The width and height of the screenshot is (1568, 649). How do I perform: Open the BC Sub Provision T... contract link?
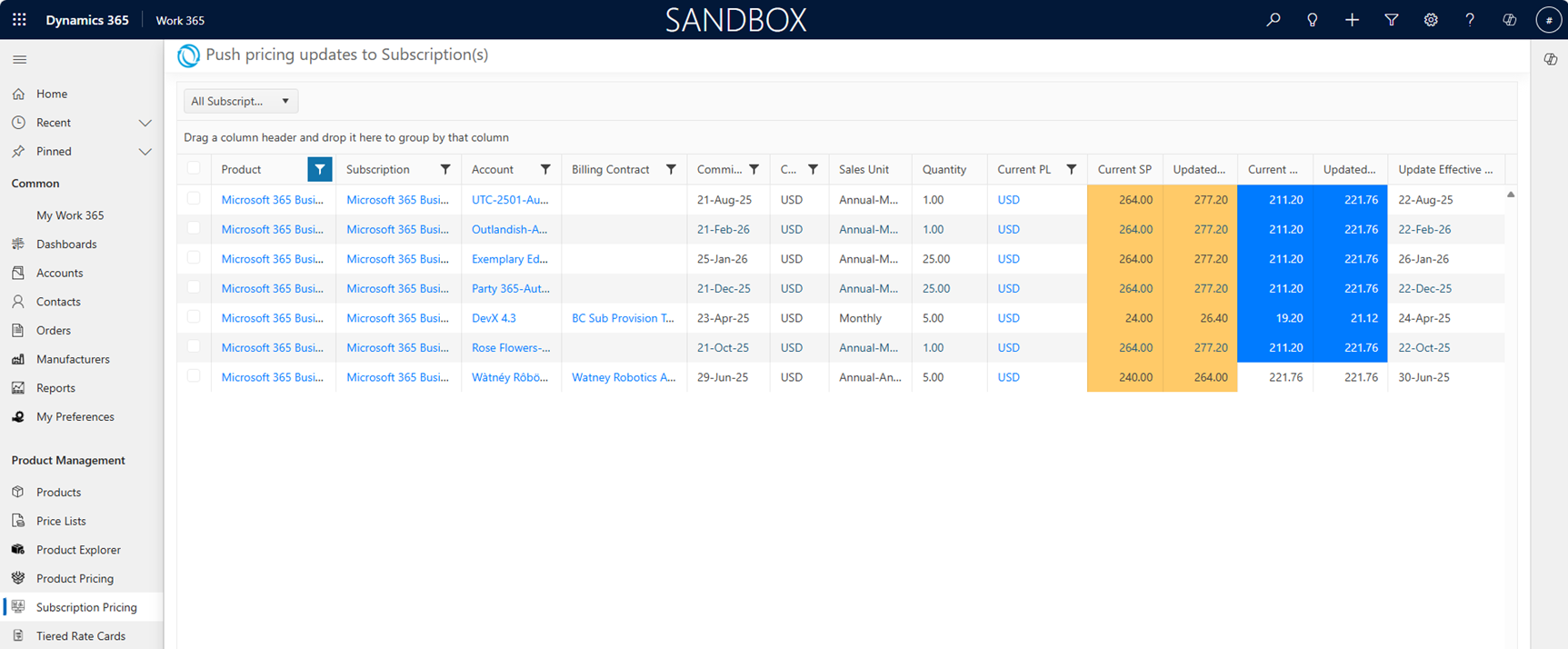[x=623, y=318]
